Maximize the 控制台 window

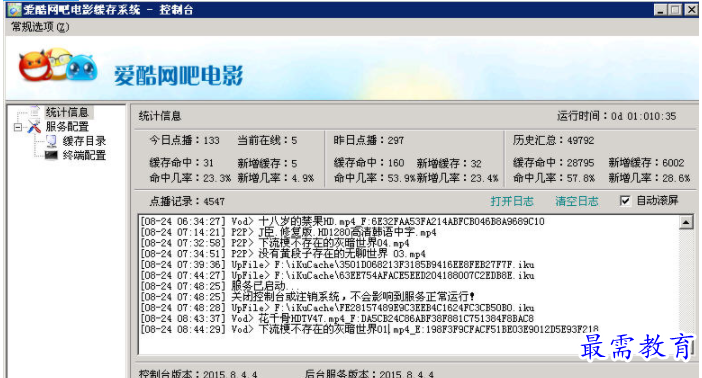point(675,10)
